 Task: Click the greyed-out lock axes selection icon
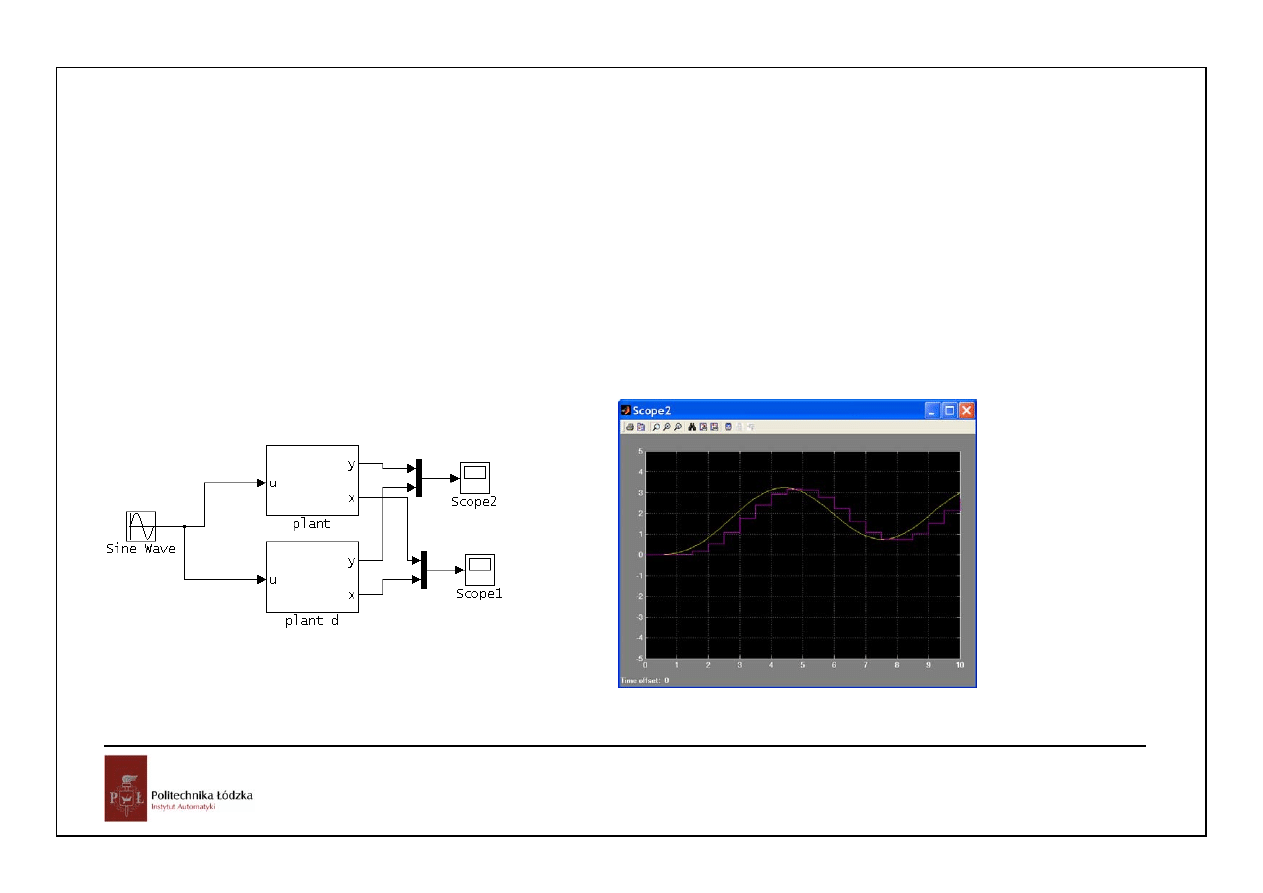pyautogui.click(x=740, y=427)
